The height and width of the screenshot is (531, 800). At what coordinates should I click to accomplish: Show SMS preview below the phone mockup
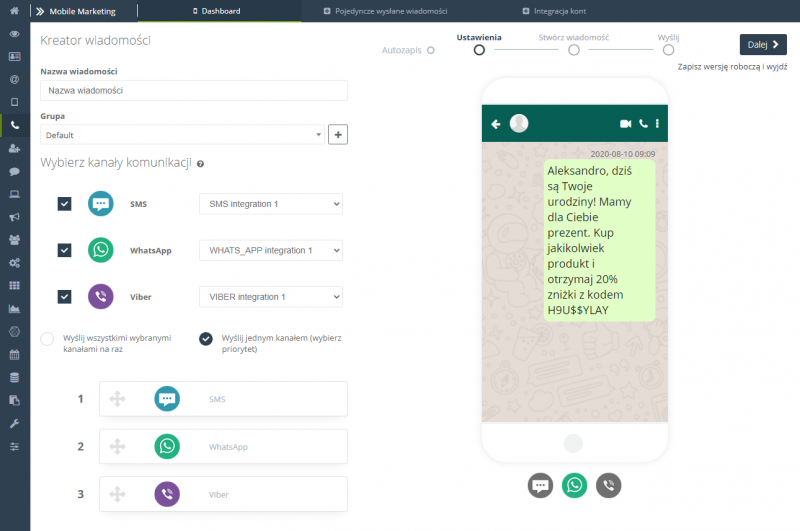pyautogui.click(x=540, y=485)
